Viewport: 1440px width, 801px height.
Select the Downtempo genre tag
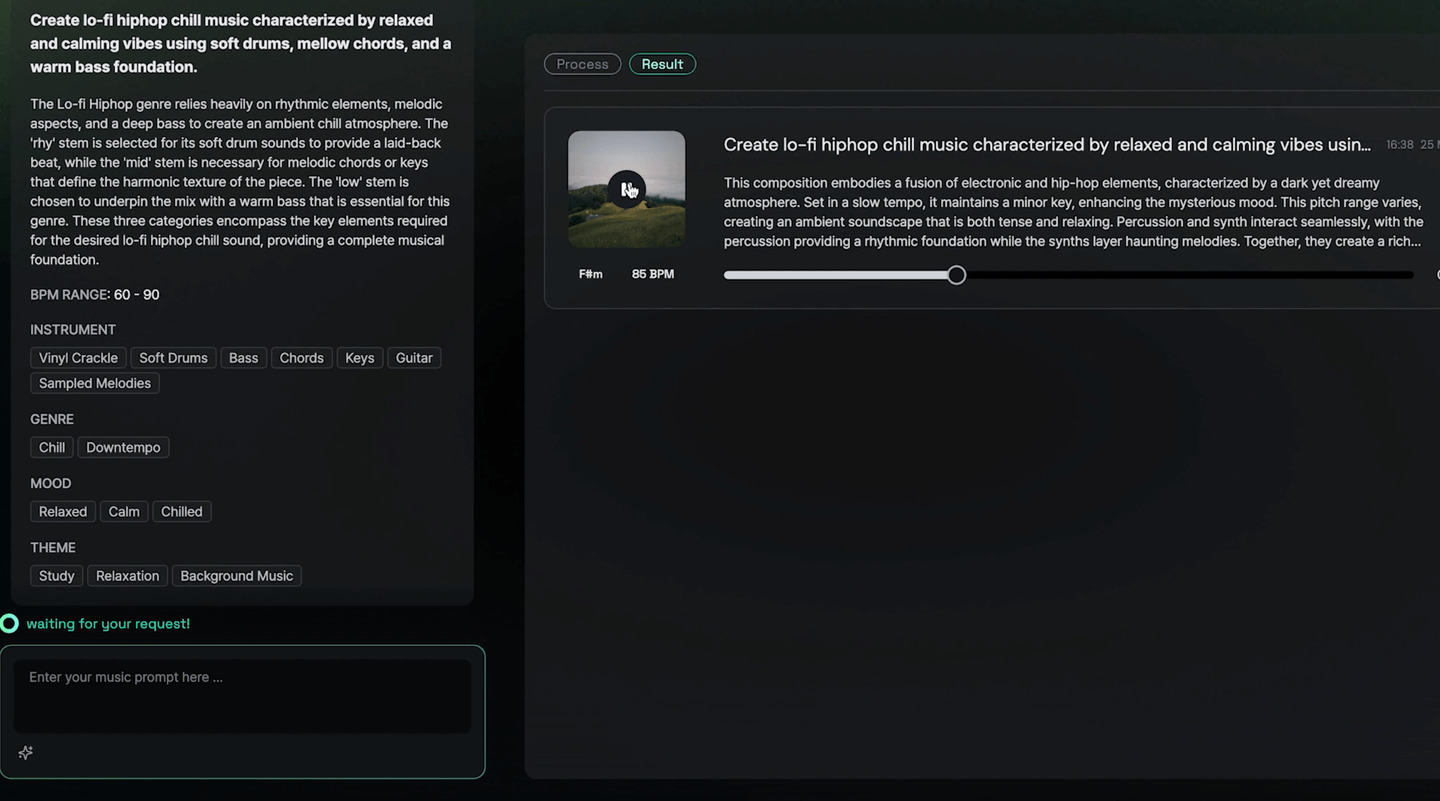coord(123,447)
